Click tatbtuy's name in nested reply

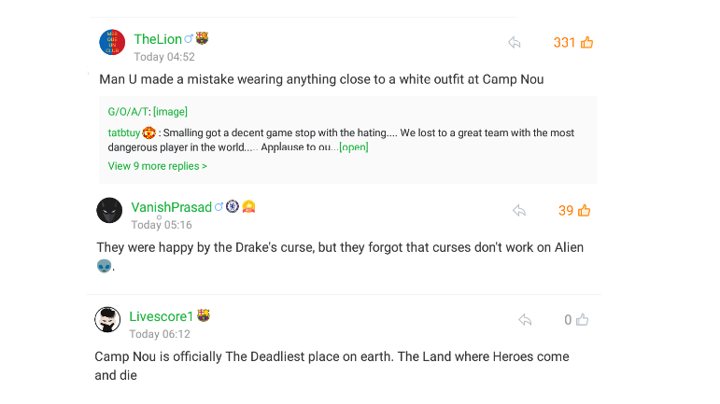pyautogui.click(x=124, y=133)
